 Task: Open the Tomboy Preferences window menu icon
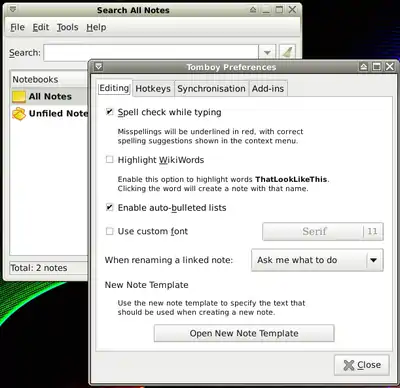coord(98,67)
